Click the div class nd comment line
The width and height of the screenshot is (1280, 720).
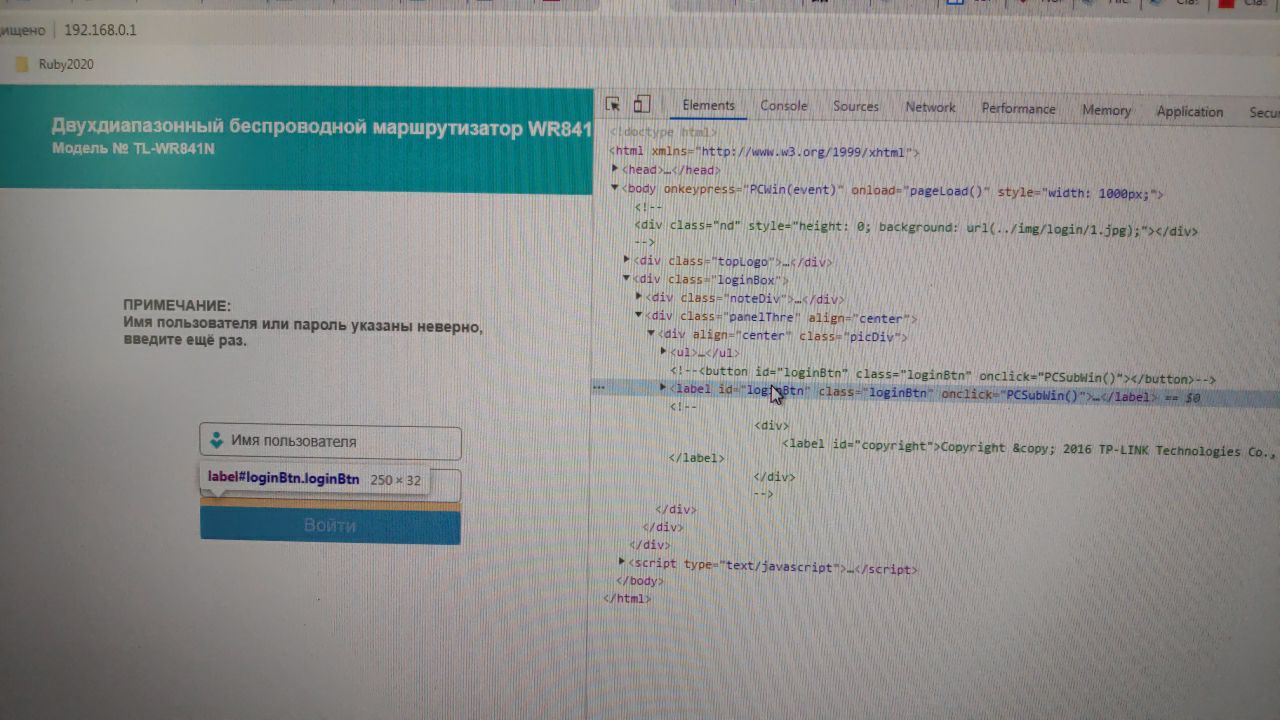coord(916,229)
